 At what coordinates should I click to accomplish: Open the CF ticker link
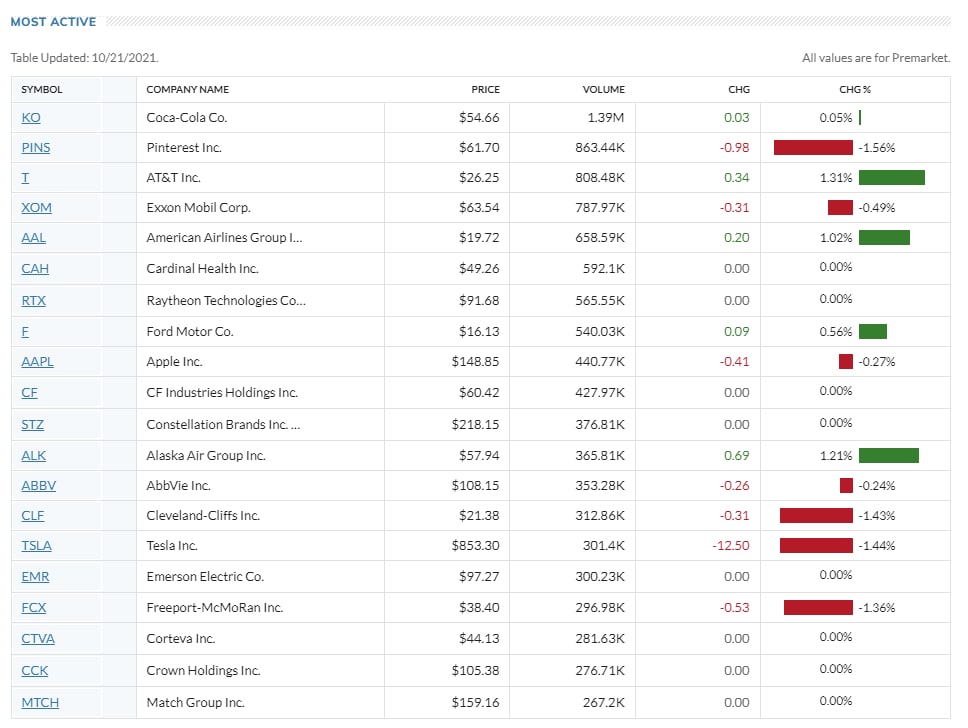pyautogui.click(x=29, y=393)
